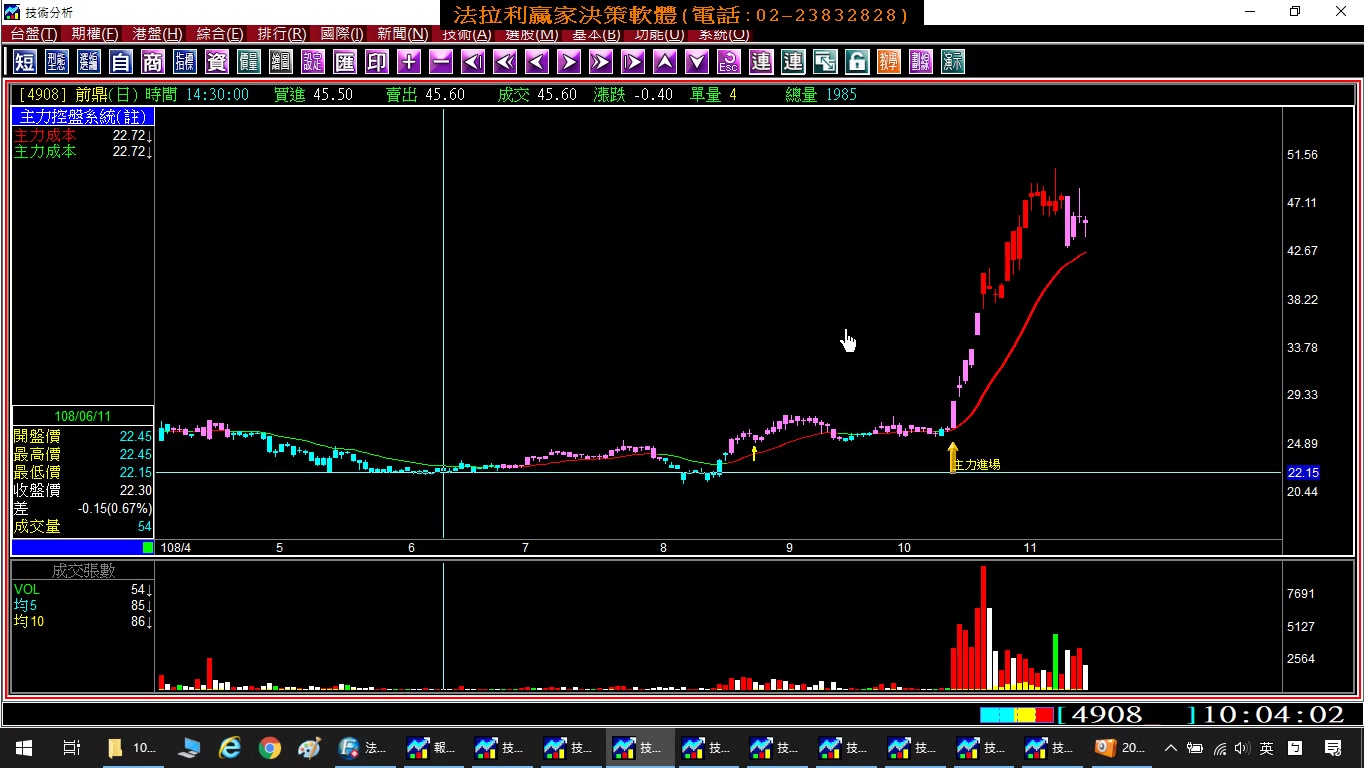Click the 主力控盤系統(註) panel header

[x=83, y=117]
